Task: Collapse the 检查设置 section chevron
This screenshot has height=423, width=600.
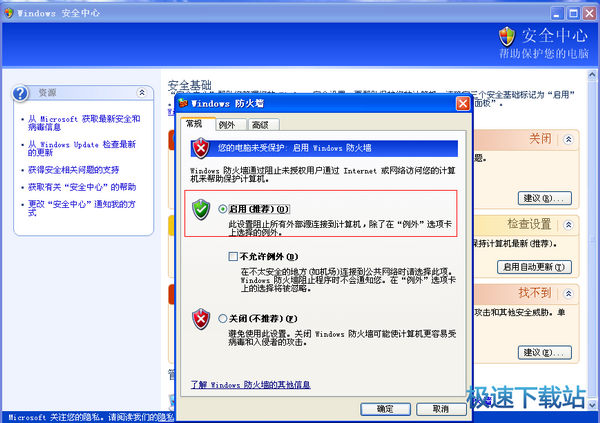Action: (x=568, y=225)
